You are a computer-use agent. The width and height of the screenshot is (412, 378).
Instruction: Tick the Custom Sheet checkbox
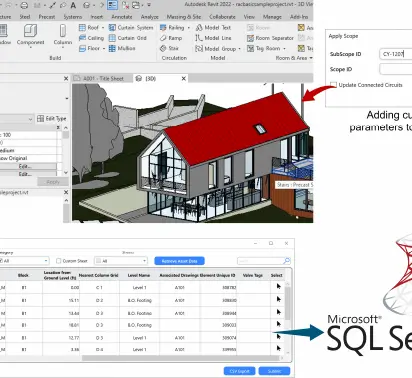tap(59, 261)
